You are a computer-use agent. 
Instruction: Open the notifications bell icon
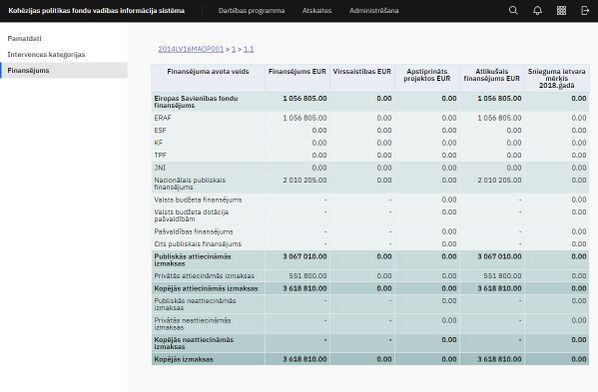tap(537, 10)
